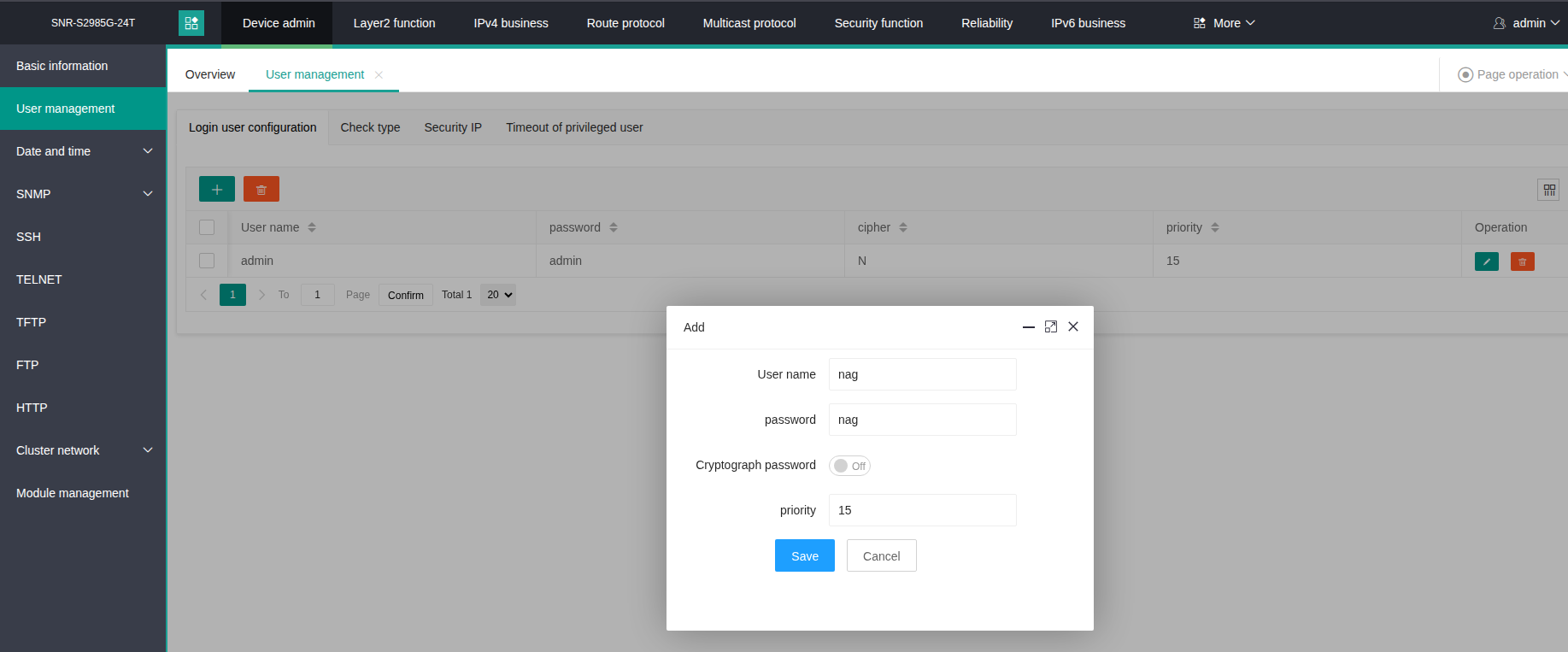Viewport: 1568px width, 652px height.
Task: Check the admin row checkbox
Action: click(x=207, y=261)
